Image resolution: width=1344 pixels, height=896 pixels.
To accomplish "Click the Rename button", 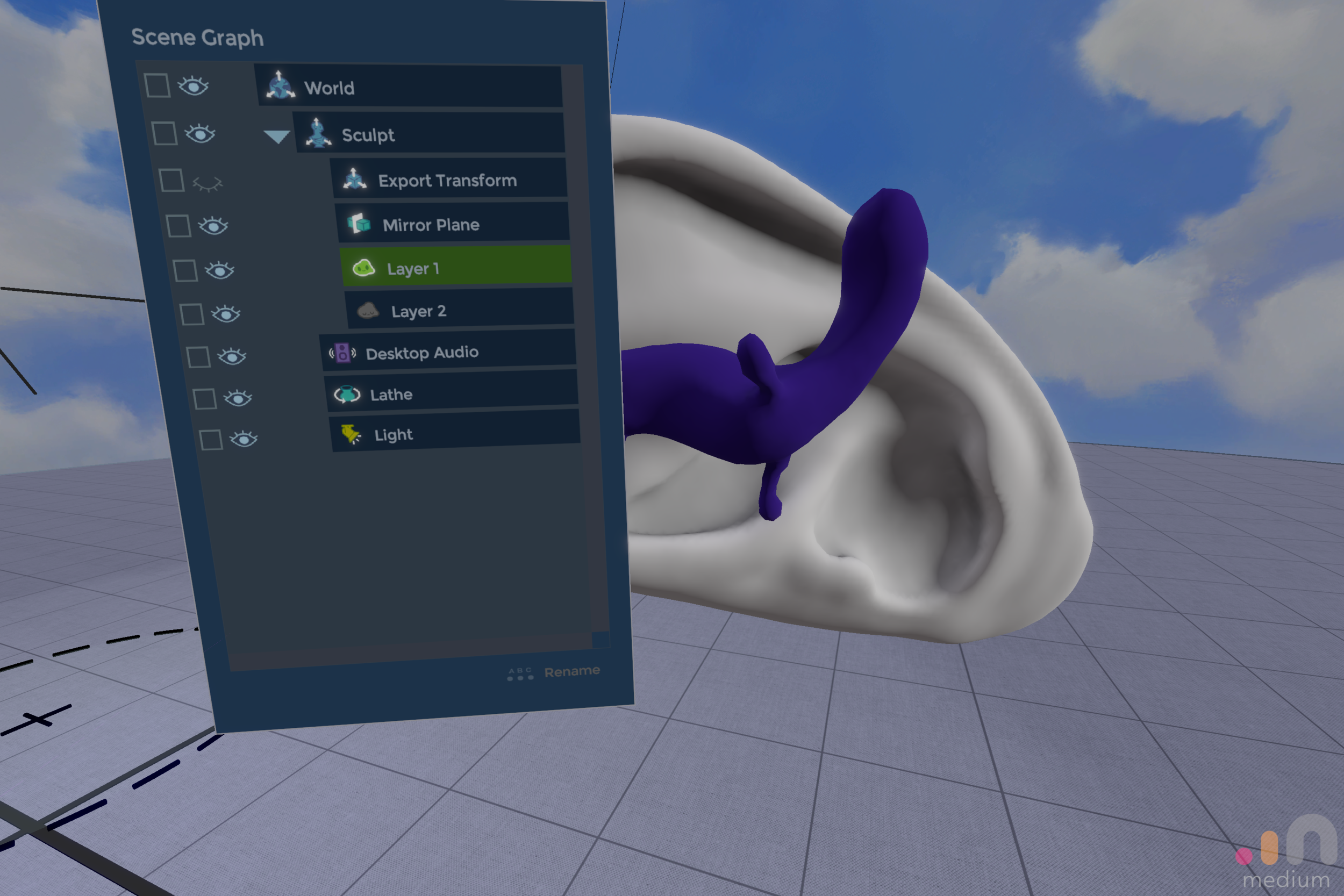I will (572, 671).
